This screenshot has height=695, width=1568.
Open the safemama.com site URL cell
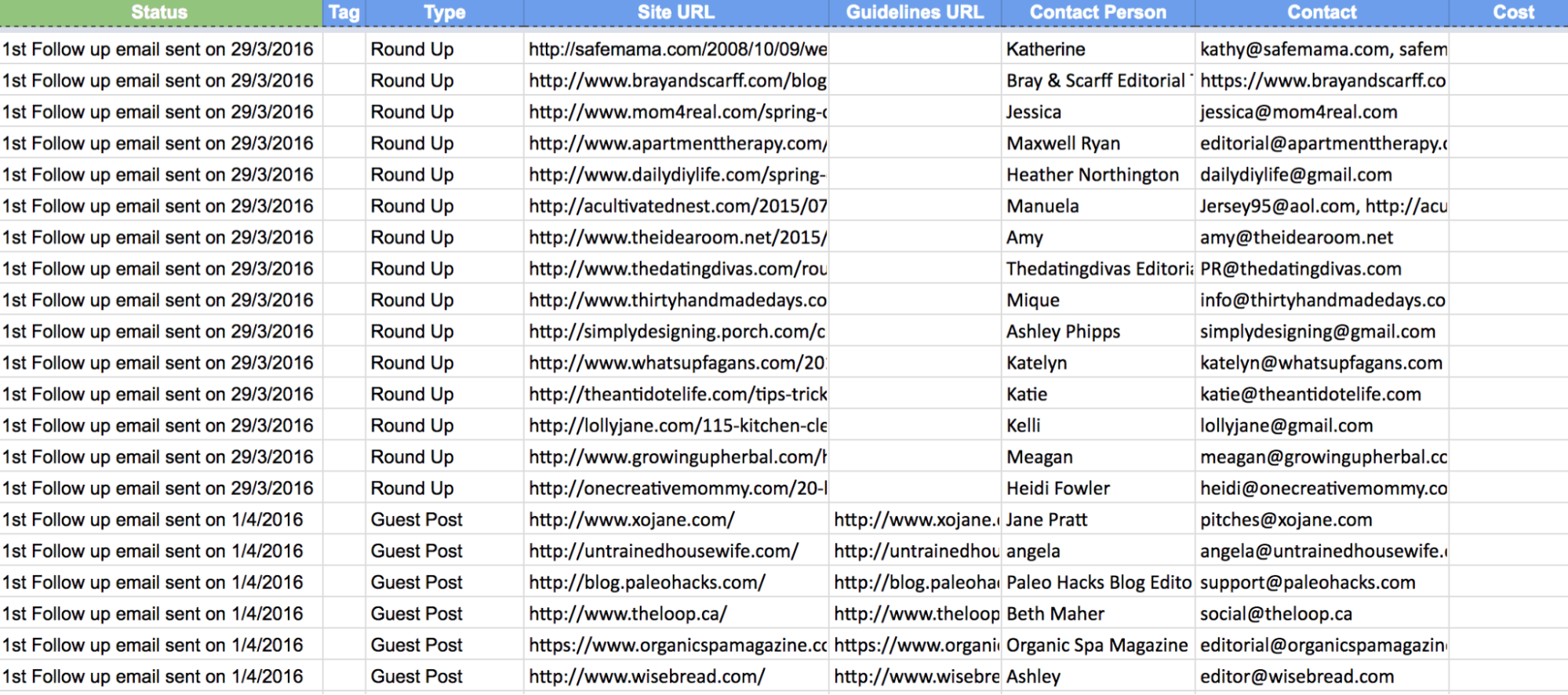pyautogui.click(x=676, y=49)
